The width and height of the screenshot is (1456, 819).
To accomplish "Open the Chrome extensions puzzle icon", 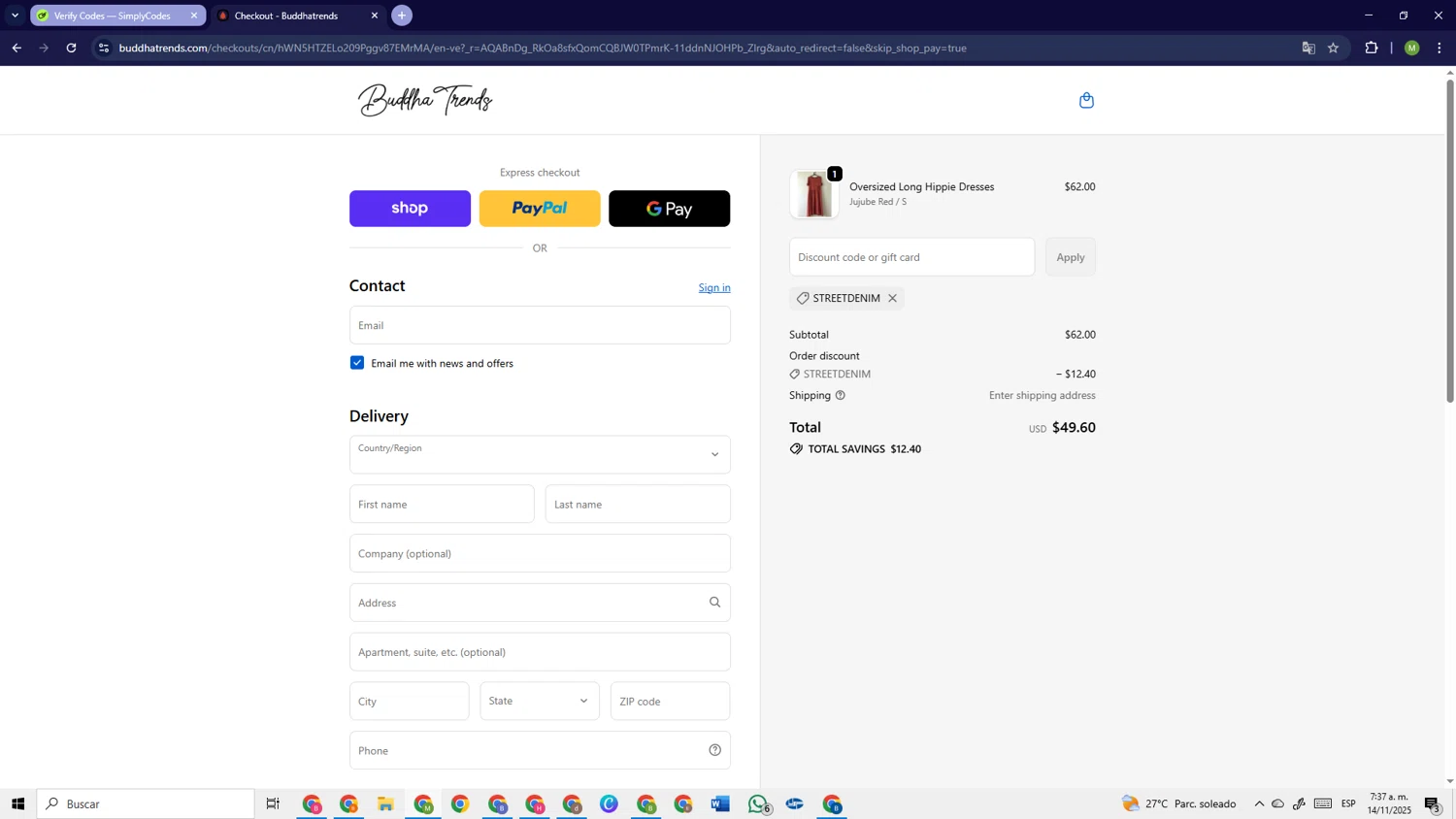I will pyautogui.click(x=1372, y=48).
